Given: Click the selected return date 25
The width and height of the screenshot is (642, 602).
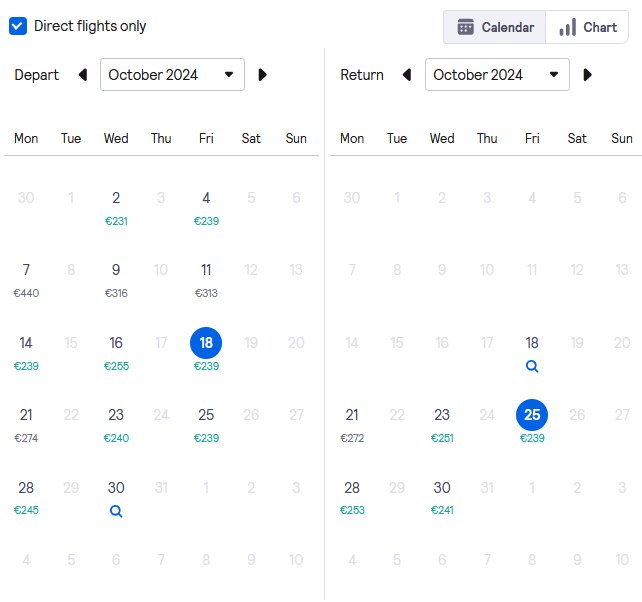Looking at the screenshot, I should 532,415.
